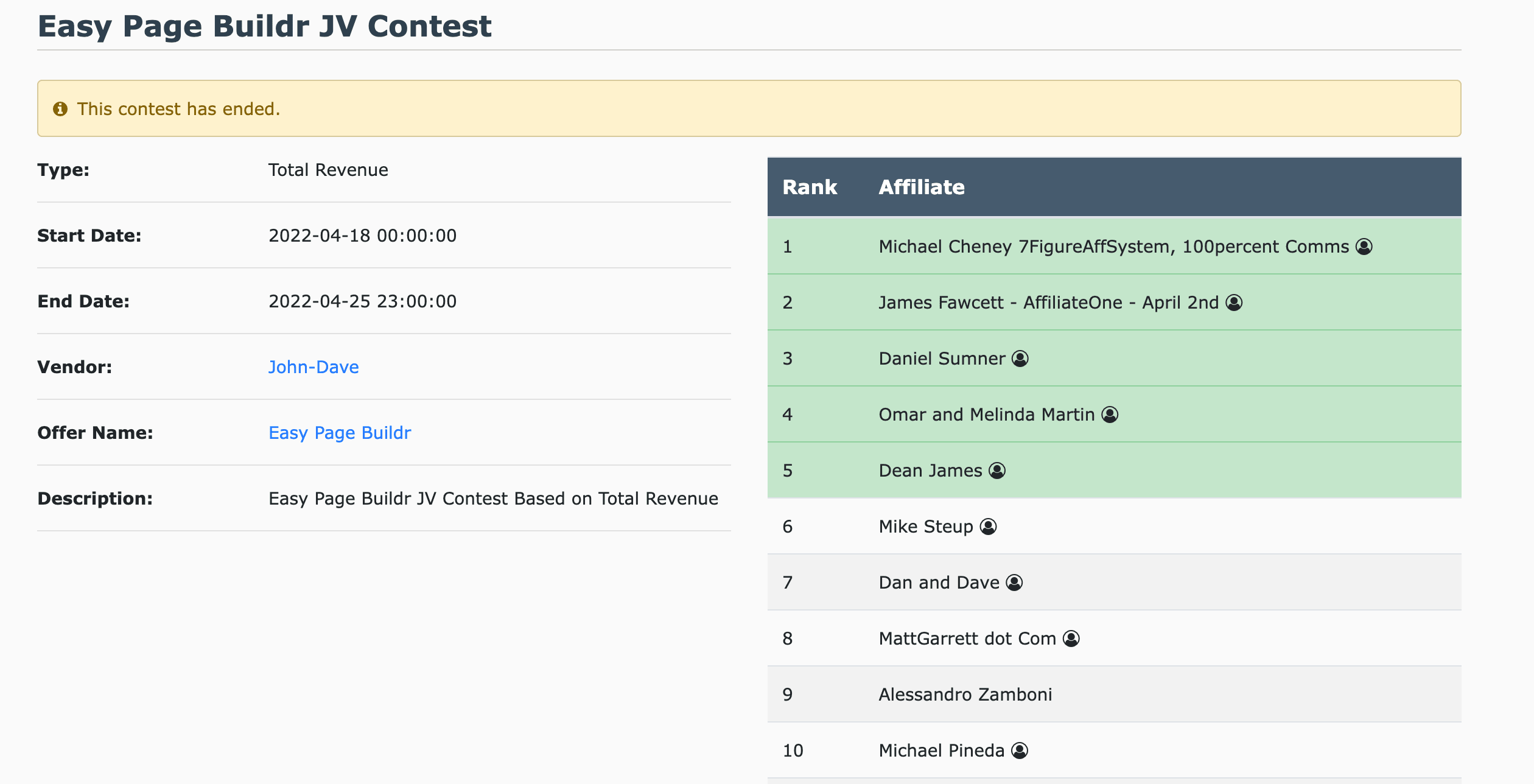This screenshot has width=1534, height=784.
Task: Open the profile icon beside Mike Steup
Action: [x=989, y=527]
